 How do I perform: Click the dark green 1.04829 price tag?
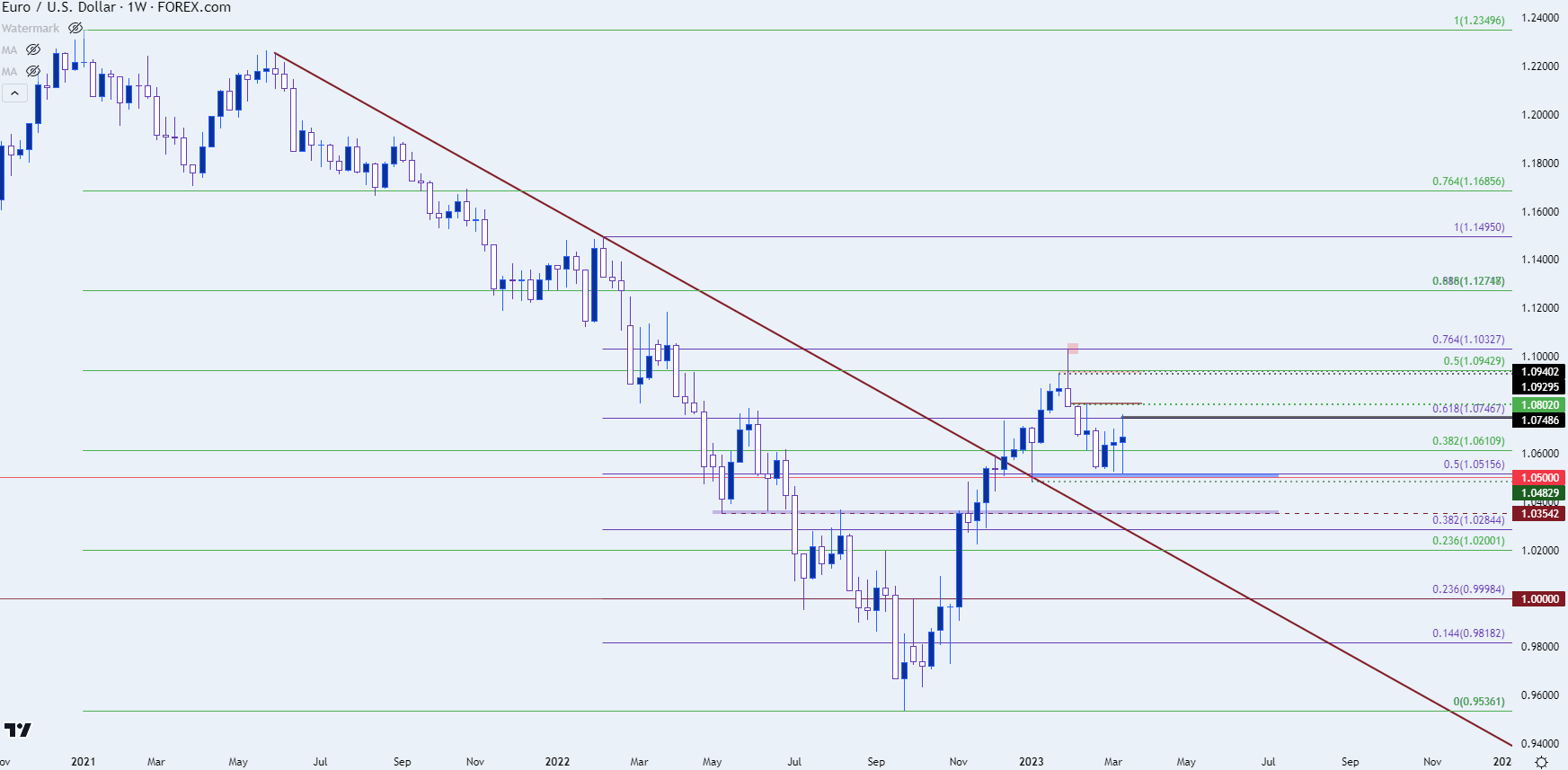(1539, 493)
